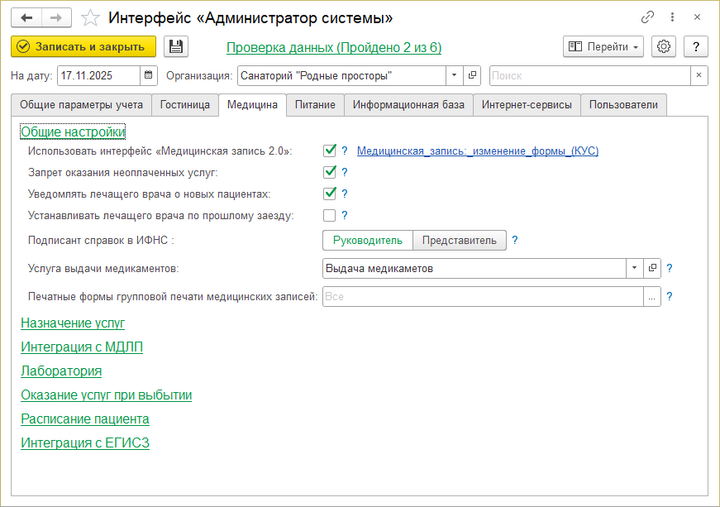Expand the Организация dropdown list
The width and height of the screenshot is (720, 507).
tap(454, 75)
